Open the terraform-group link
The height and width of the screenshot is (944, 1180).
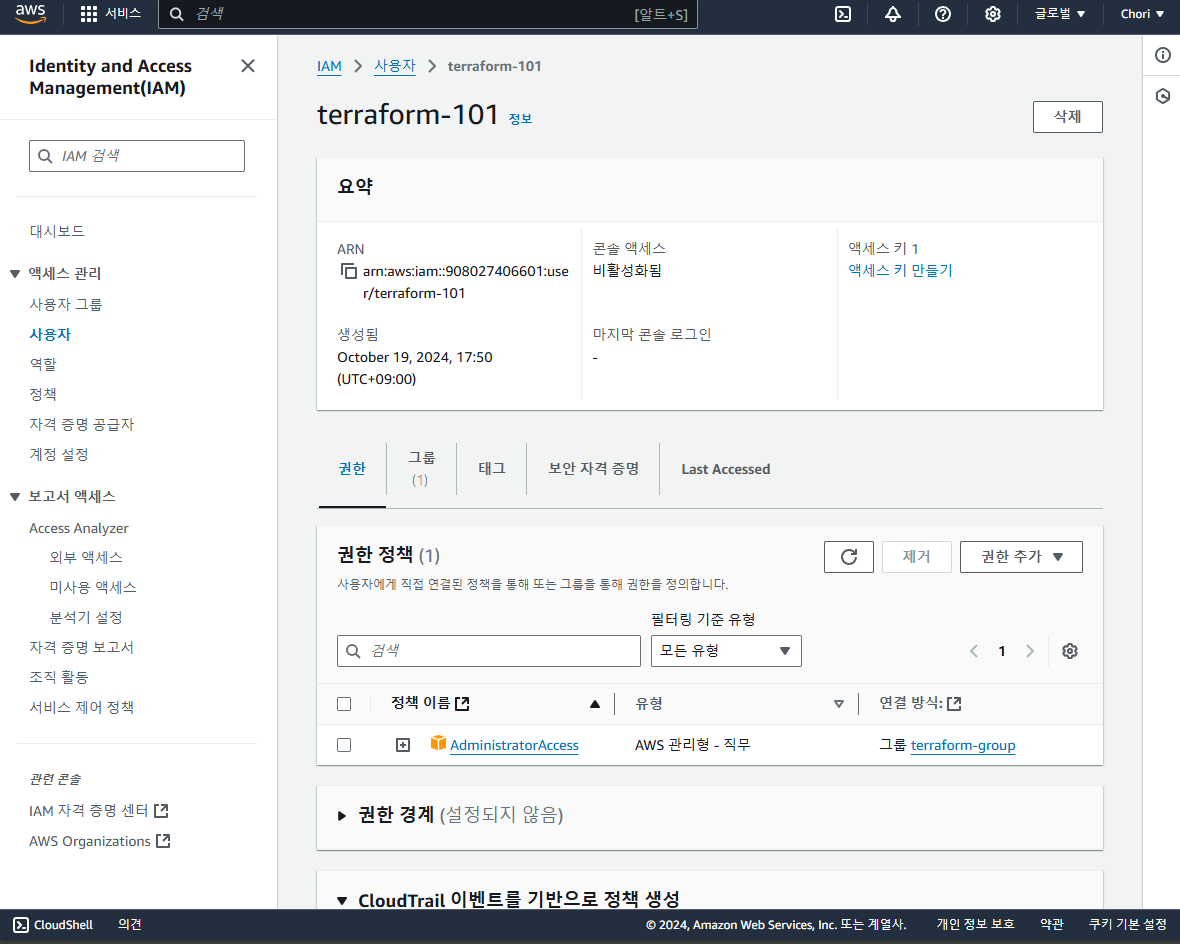pyautogui.click(x=963, y=745)
